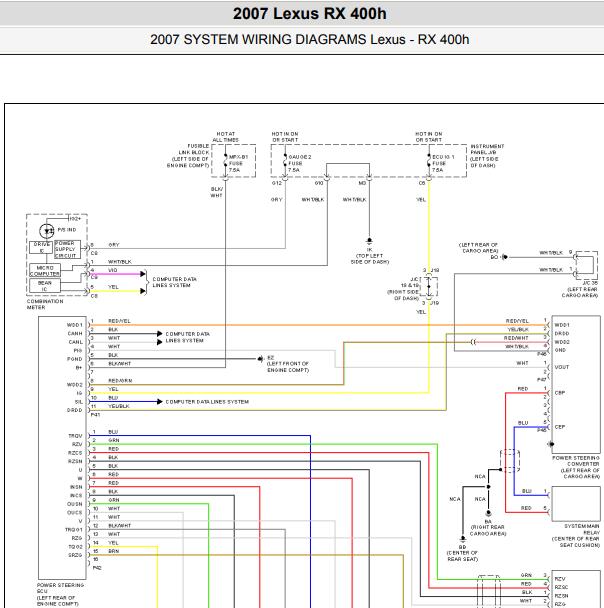
Task: Click the 'COMBINATION METER' label
Action: (45, 304)
